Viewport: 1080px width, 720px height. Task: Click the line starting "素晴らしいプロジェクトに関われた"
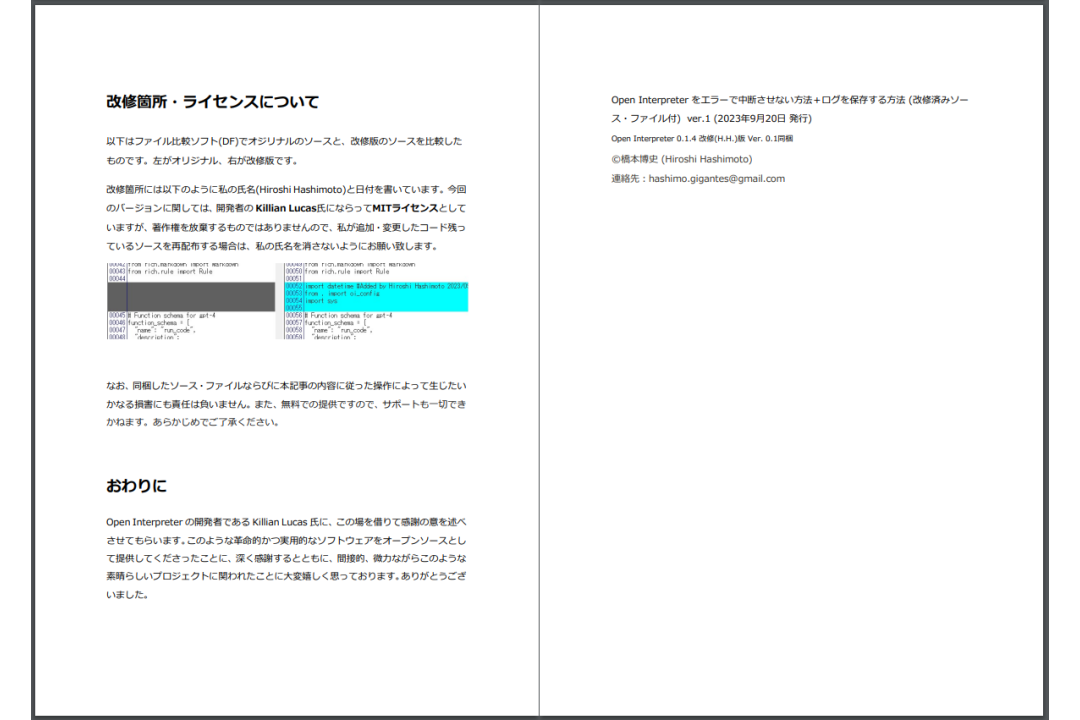[286, 576]
